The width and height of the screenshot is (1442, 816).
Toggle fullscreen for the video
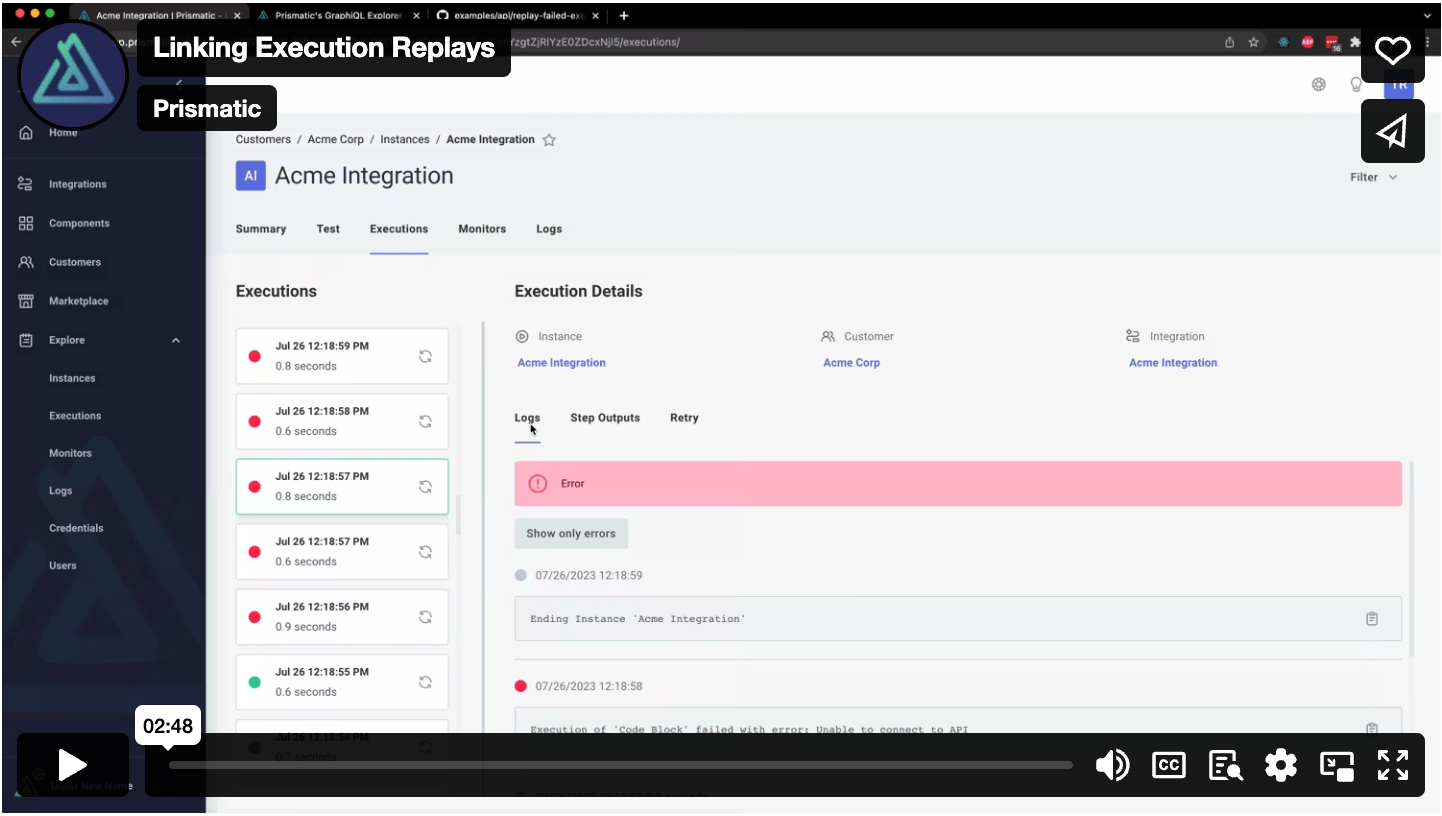tap(1393, 766)
